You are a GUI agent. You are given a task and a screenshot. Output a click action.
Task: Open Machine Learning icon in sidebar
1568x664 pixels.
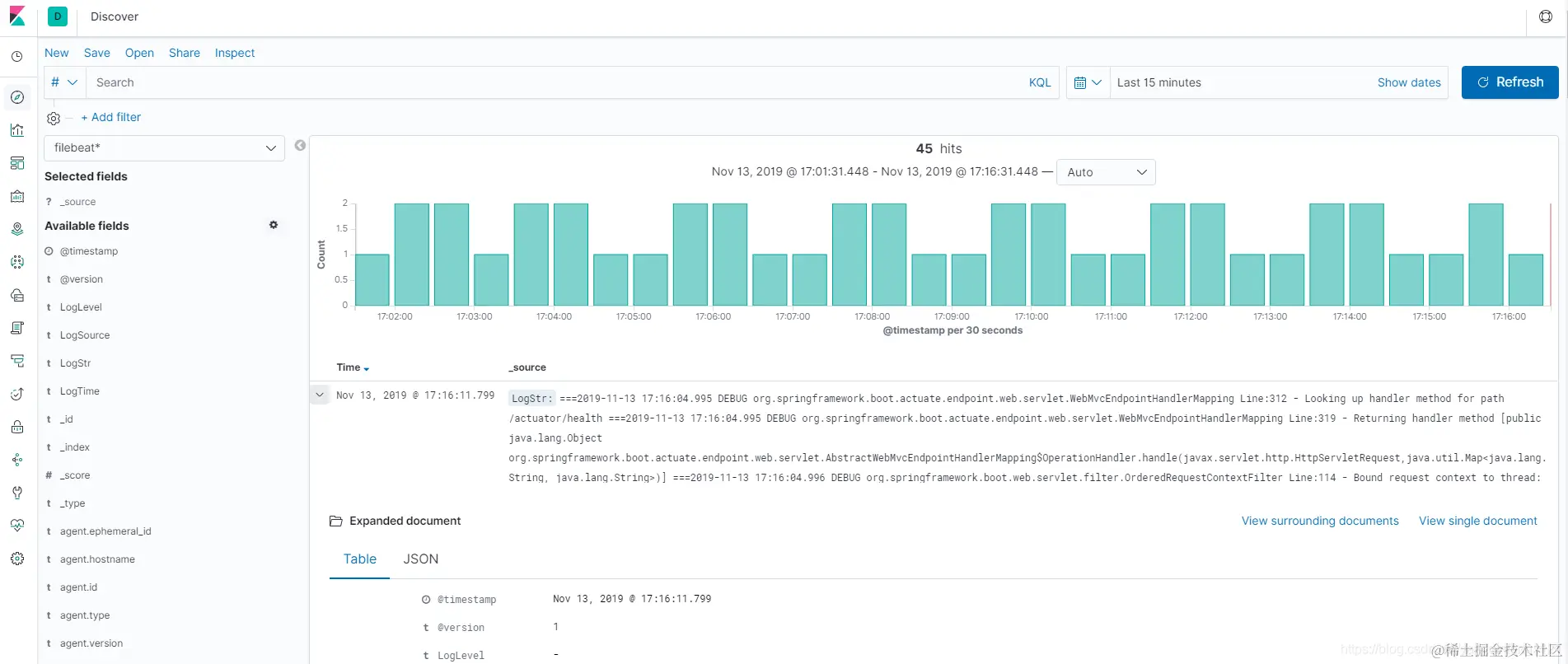tap(17, 262)
